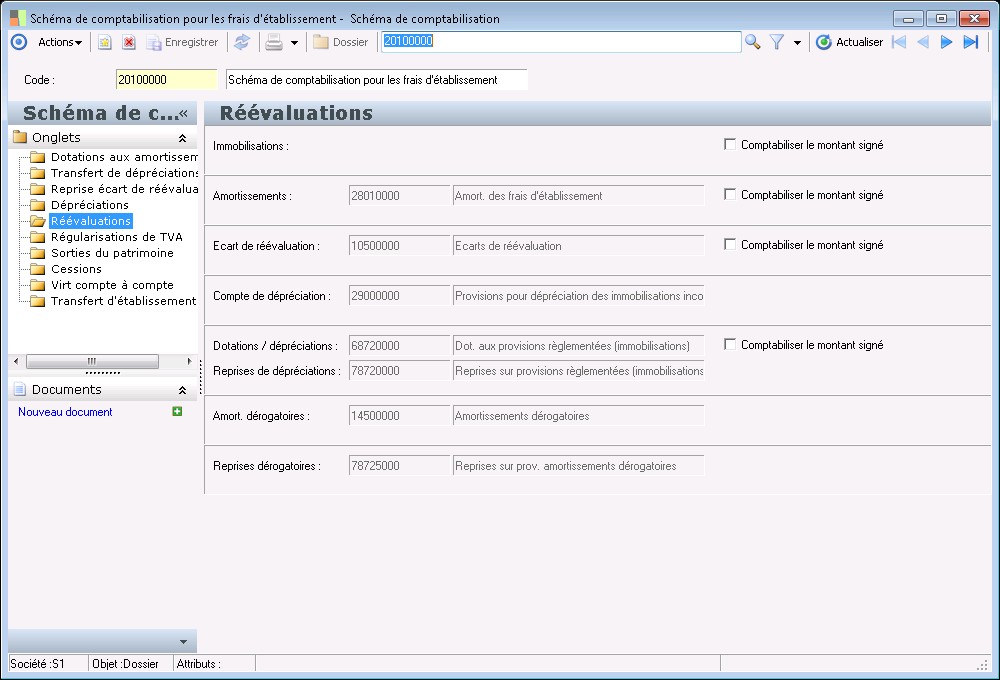The image size is (1000, 680).
Task: Click the filter funnel icon
Action: click(776, 42)
